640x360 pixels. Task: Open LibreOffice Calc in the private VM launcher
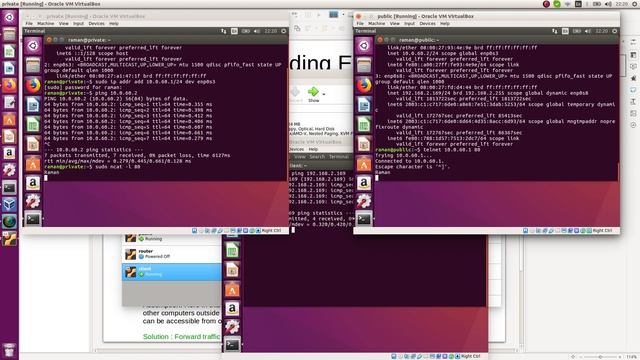click(x=33, y=124)
